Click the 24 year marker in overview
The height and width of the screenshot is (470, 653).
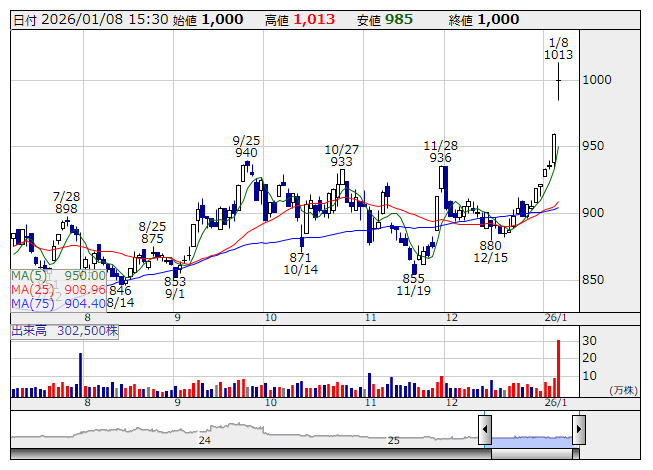point(204,440)
